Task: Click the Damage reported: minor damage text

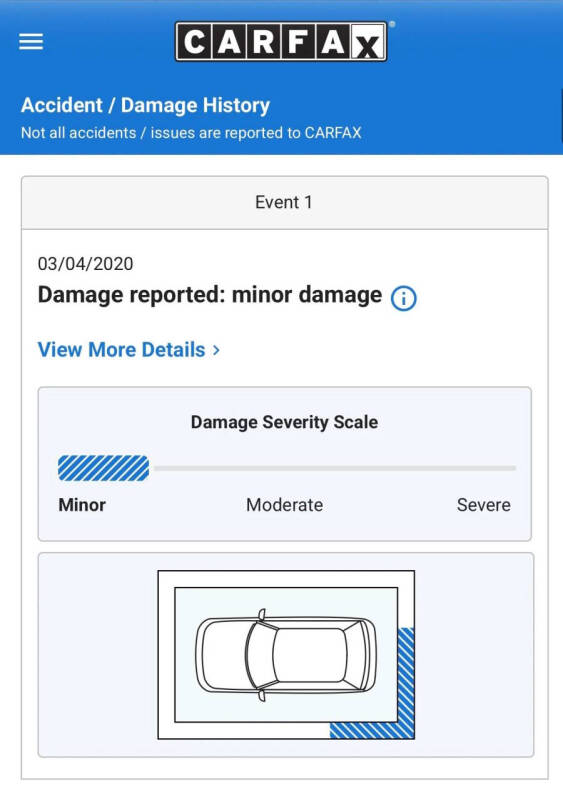Action: pos(210,295)
